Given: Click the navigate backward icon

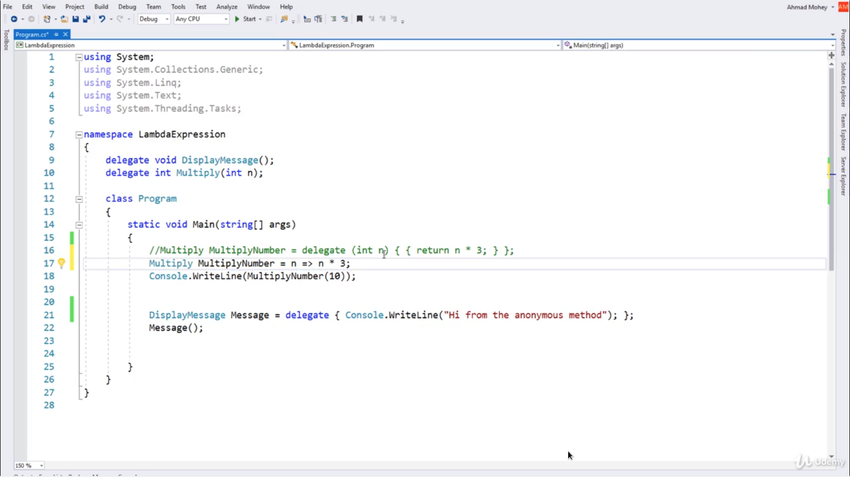Looking at the screenshot, I should [14, 19].
